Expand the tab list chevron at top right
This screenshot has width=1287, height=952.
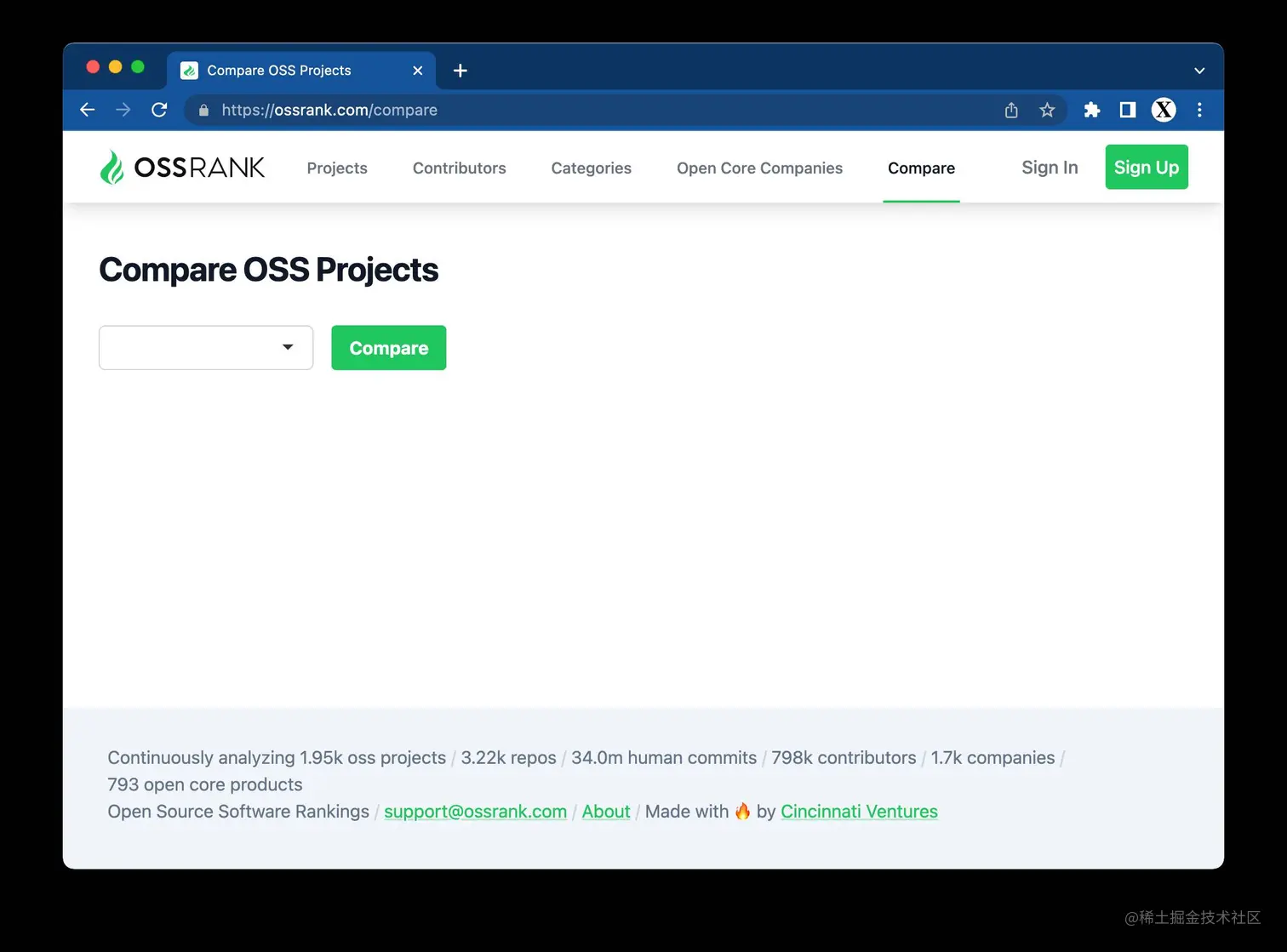coord(1198,71)
